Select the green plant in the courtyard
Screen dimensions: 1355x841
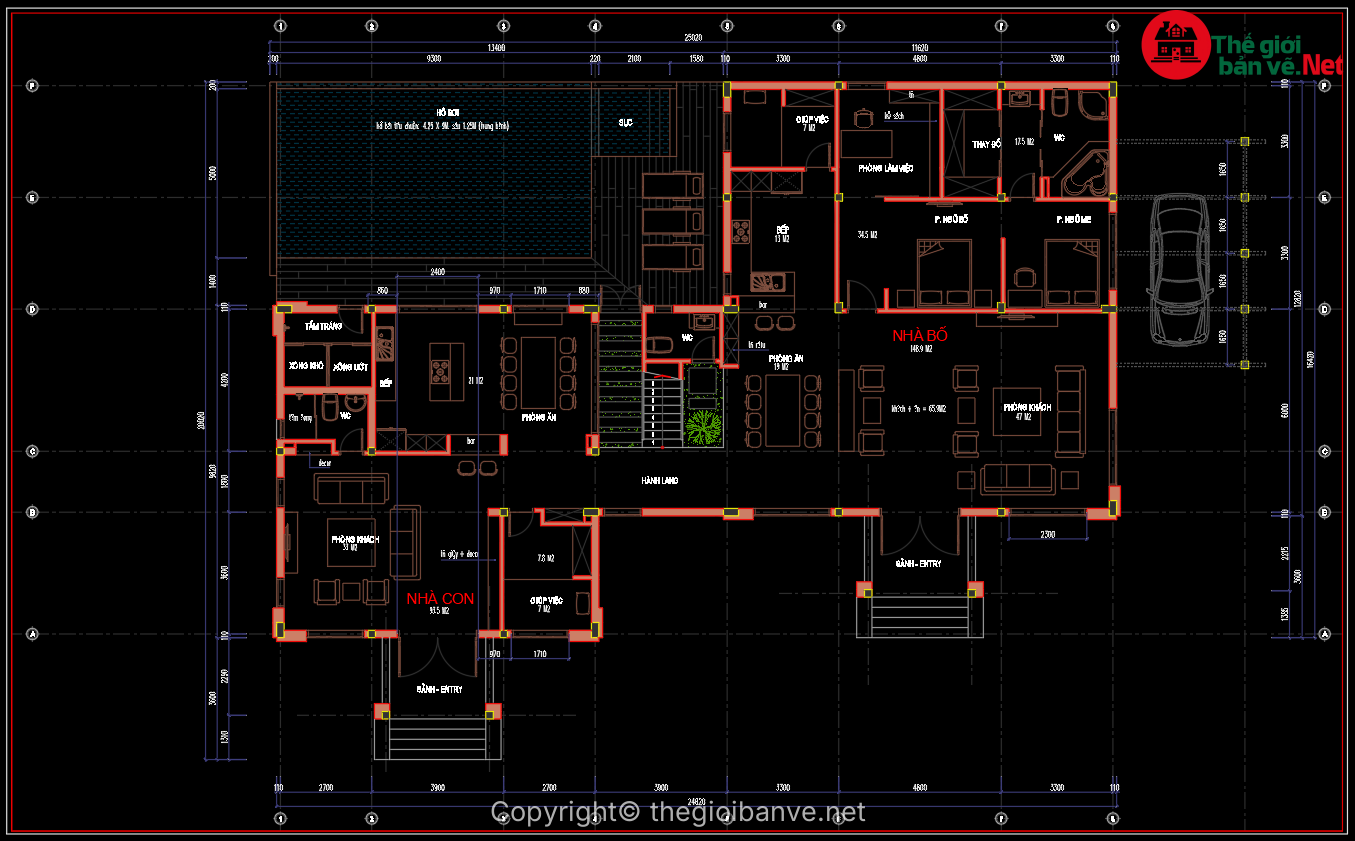(x=705, y=427)
